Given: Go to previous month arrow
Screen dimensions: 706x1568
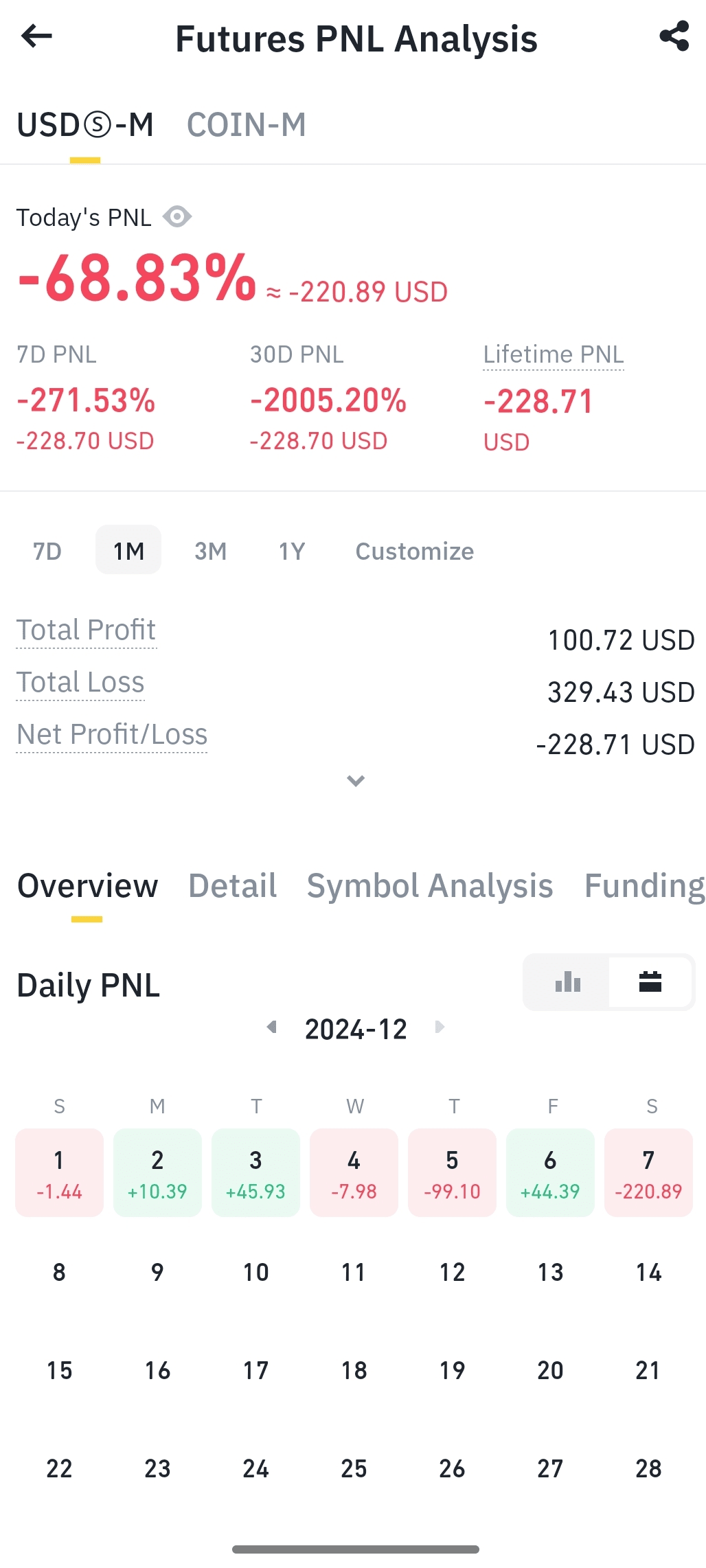Looking at the screenshot, I should [x=272, y=1027].
